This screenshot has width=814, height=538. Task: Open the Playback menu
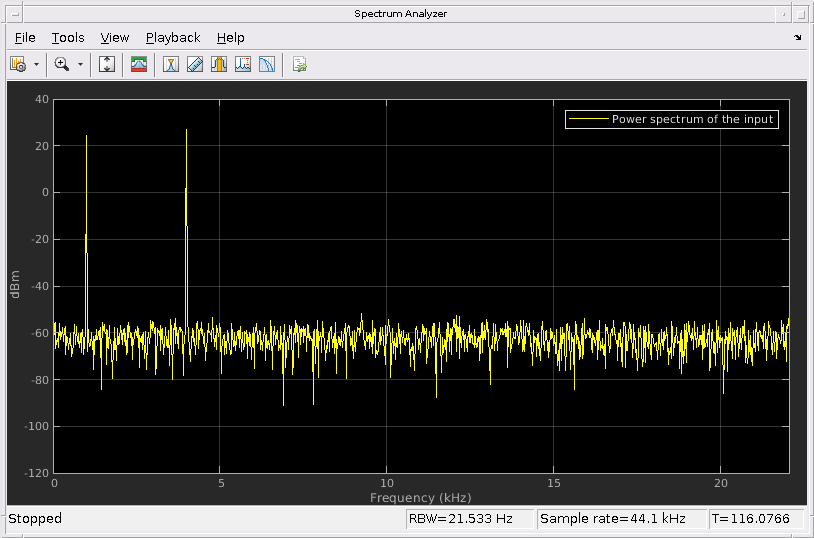173,38
